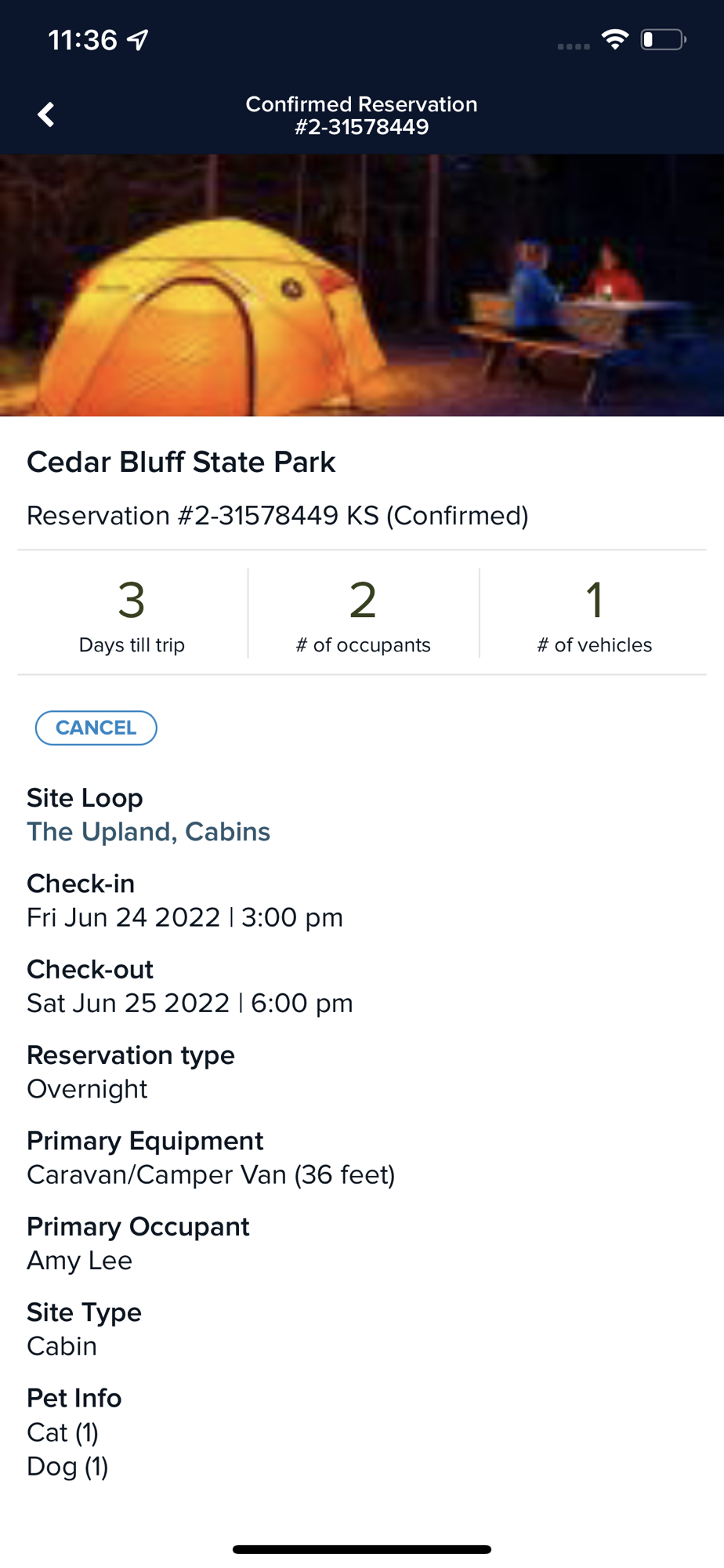This screenshot has height=1568, width=724.
Task: Tap the home indicator bar
Action: [x=362, y=1549]
